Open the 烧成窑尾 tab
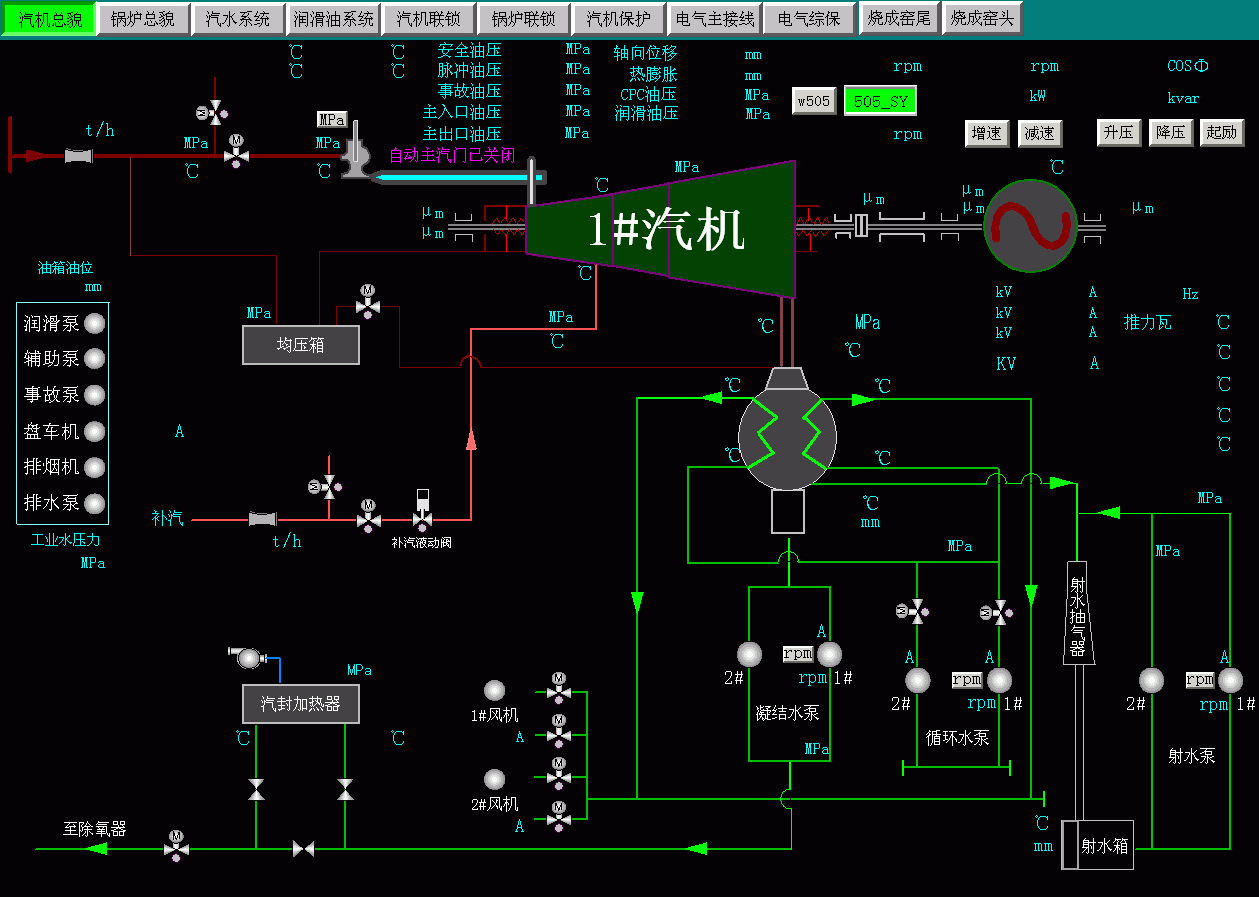The width and height of the screenshot is (1259, 897). pyautogui.click(x=898, y=19)
